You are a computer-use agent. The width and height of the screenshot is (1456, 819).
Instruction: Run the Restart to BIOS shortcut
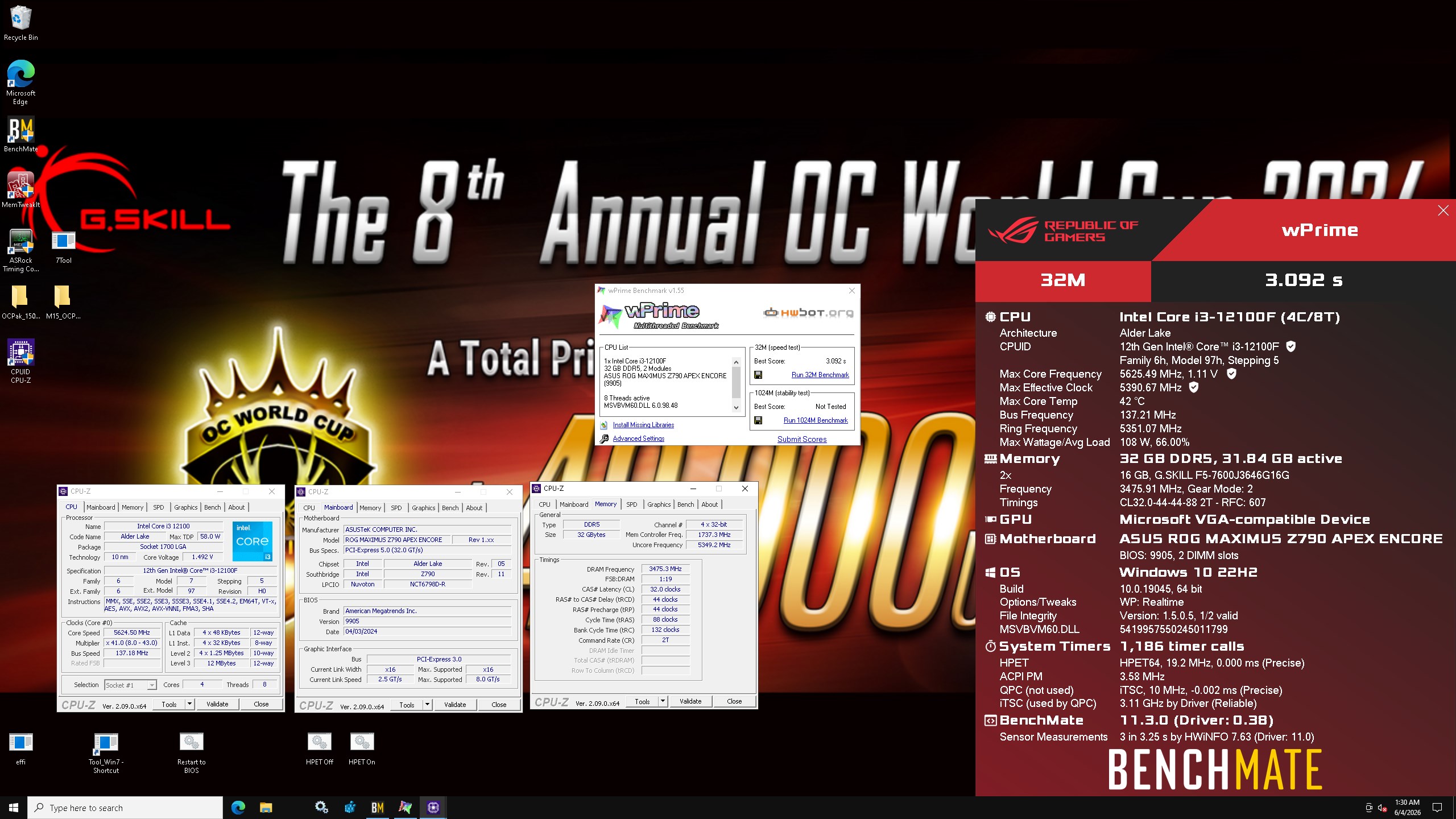191,752
